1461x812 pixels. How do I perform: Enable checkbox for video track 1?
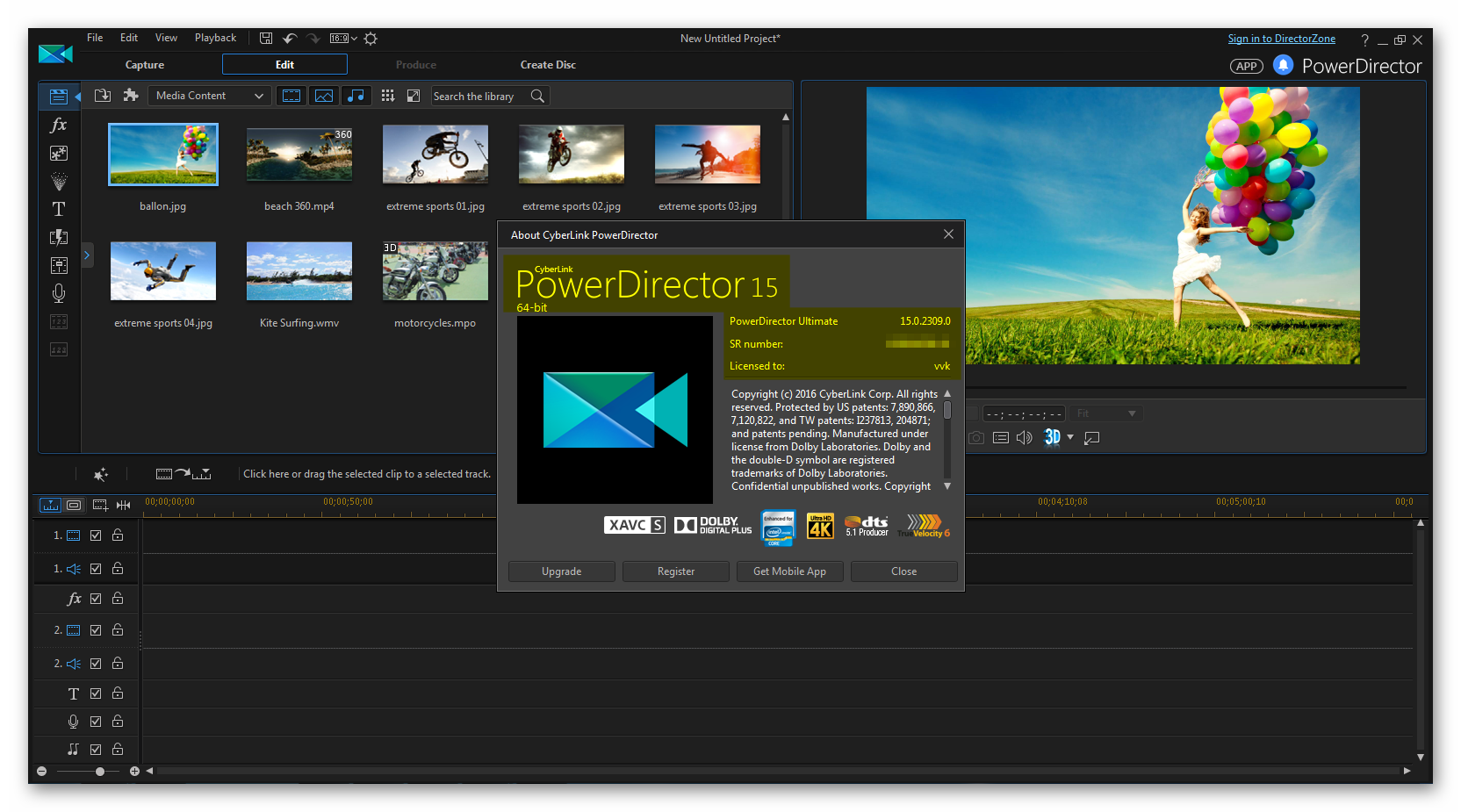click(x=96, y=535)
